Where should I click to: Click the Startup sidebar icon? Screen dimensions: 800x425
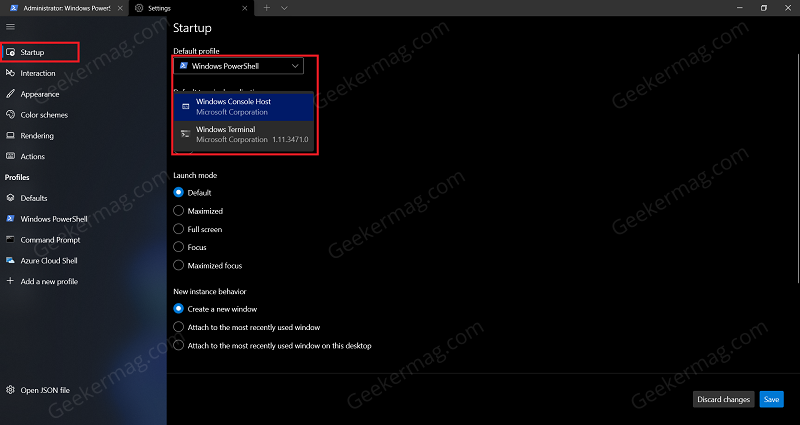click(10, 52)
